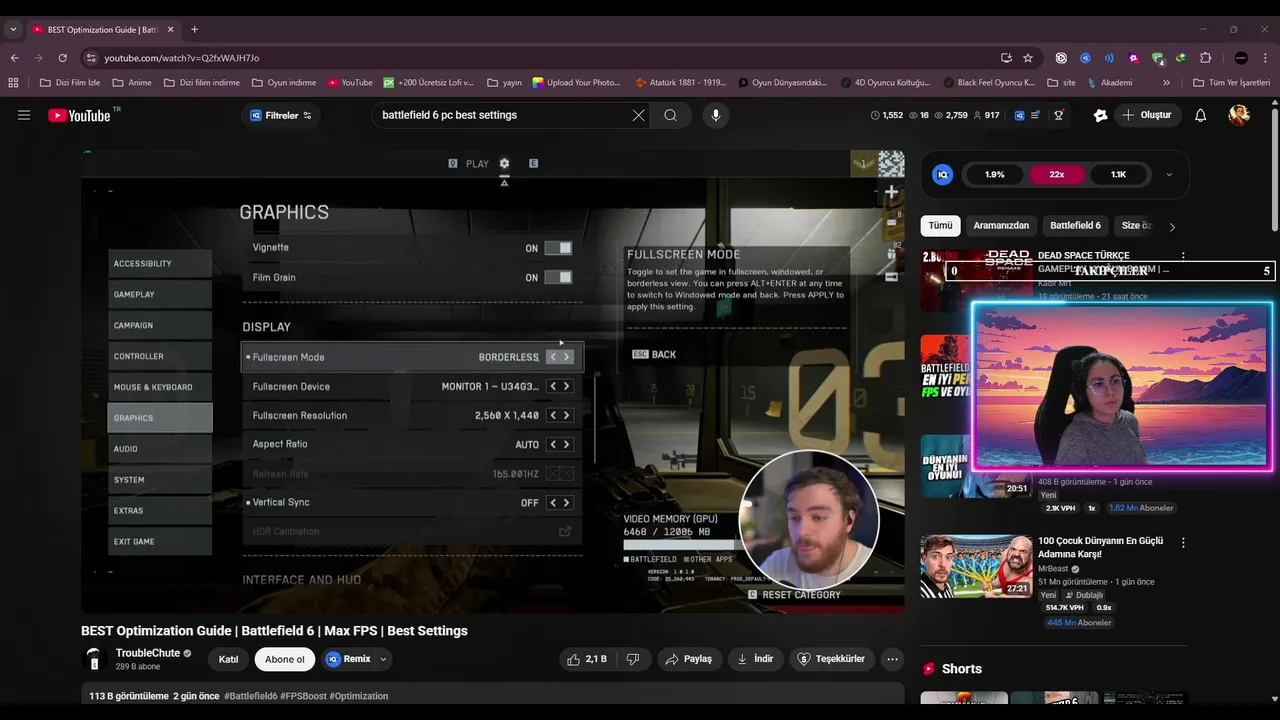This screenshot has width=1280, height=720.
Task: Clear the search box with X
Action: [x=638, y=115]
